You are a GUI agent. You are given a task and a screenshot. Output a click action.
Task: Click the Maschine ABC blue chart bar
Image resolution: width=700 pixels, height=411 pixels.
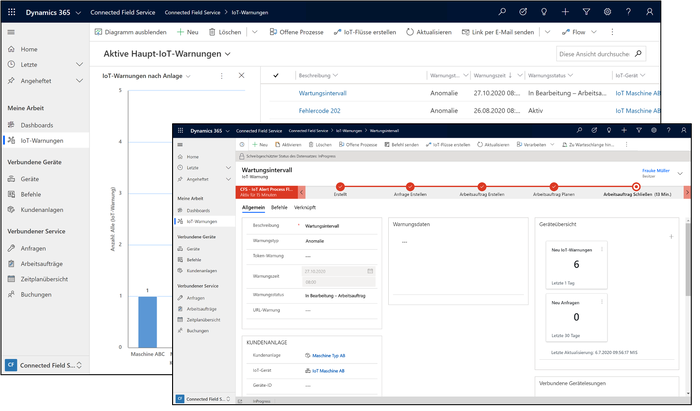147,322
